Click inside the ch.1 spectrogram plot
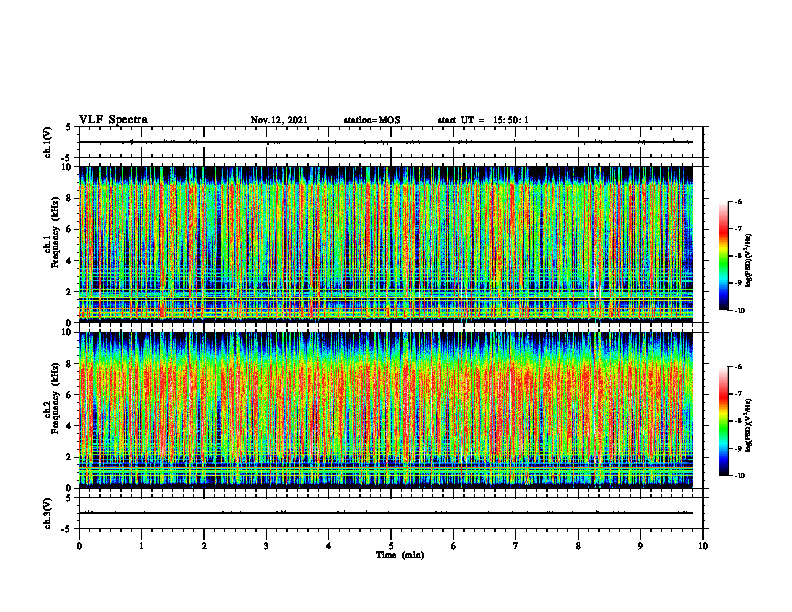This screenshot has height=612, width=792. (x=386, y=244)
